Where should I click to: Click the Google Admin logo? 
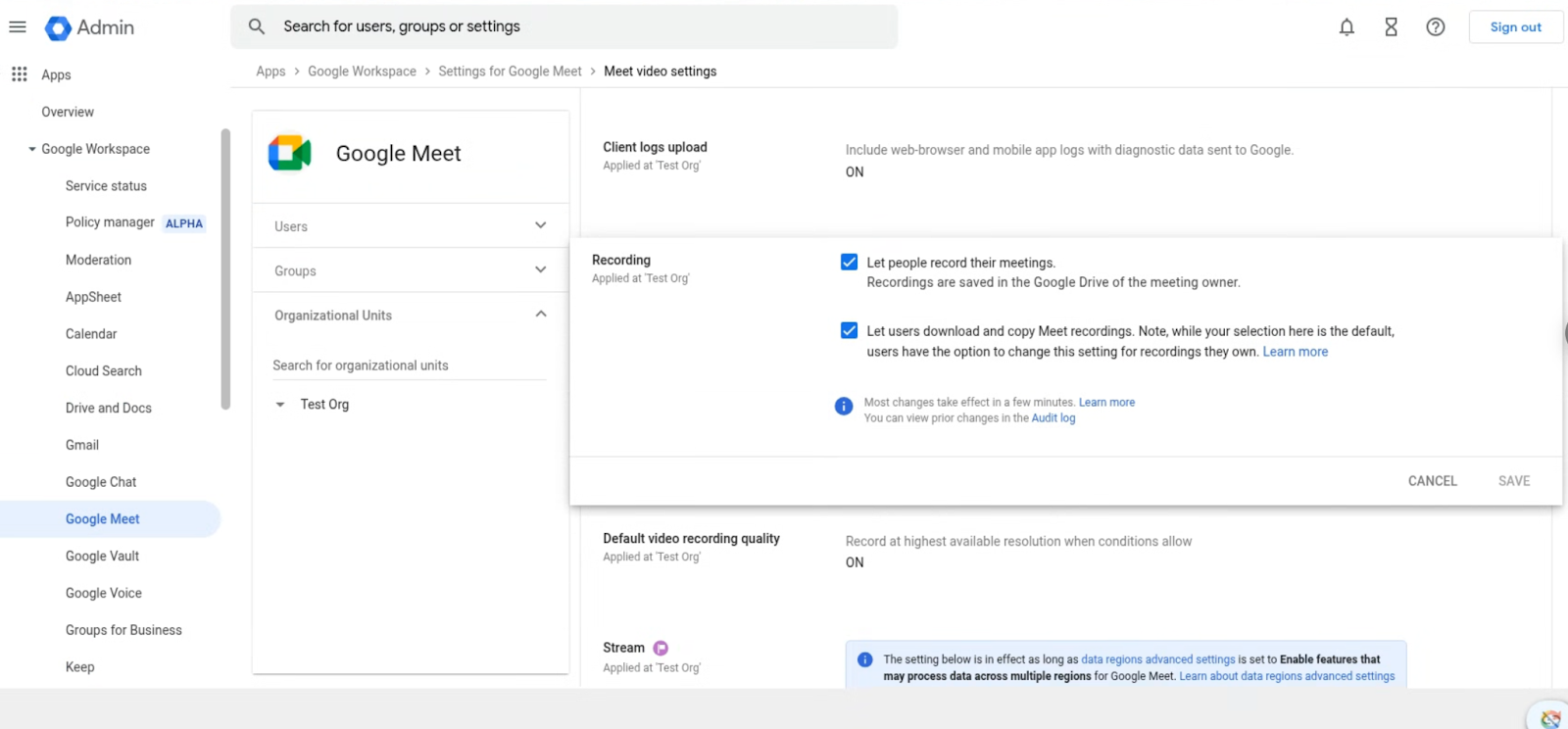coord(59,28)
